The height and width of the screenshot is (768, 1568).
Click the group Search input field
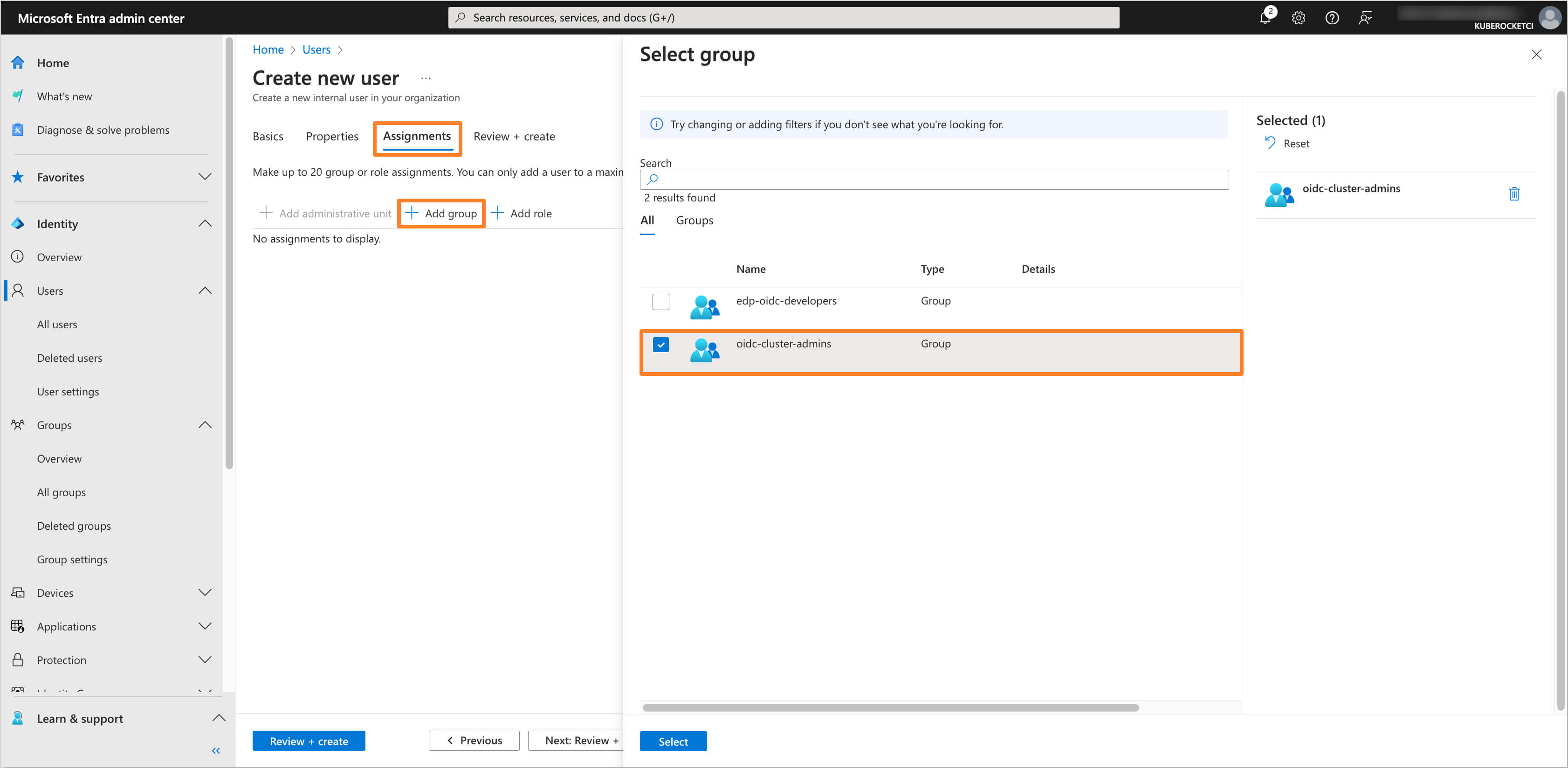934,180
